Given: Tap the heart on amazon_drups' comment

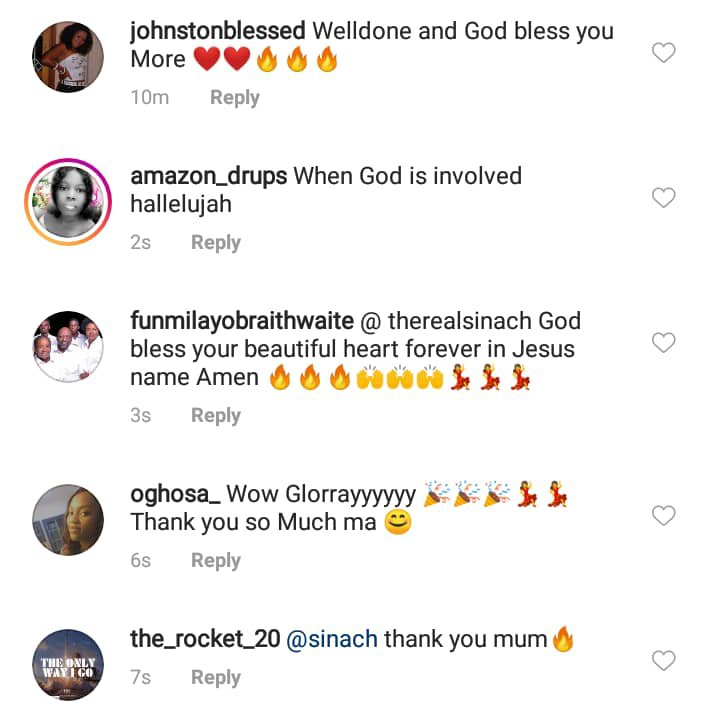Looking at the screenshot, I should coord(664,198).
